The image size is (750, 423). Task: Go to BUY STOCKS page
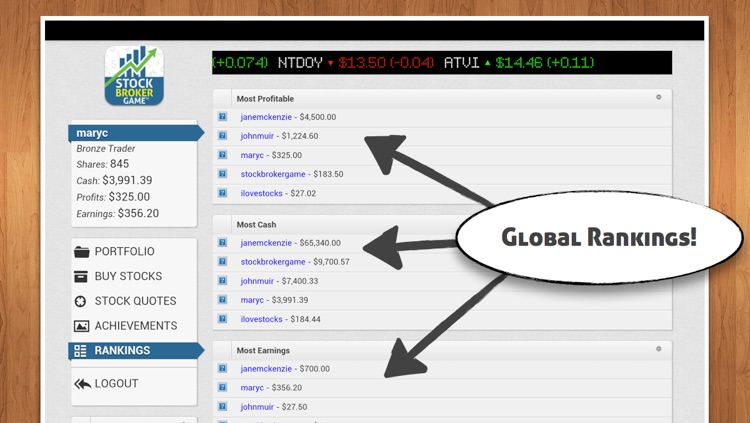(x=128, y=277)
